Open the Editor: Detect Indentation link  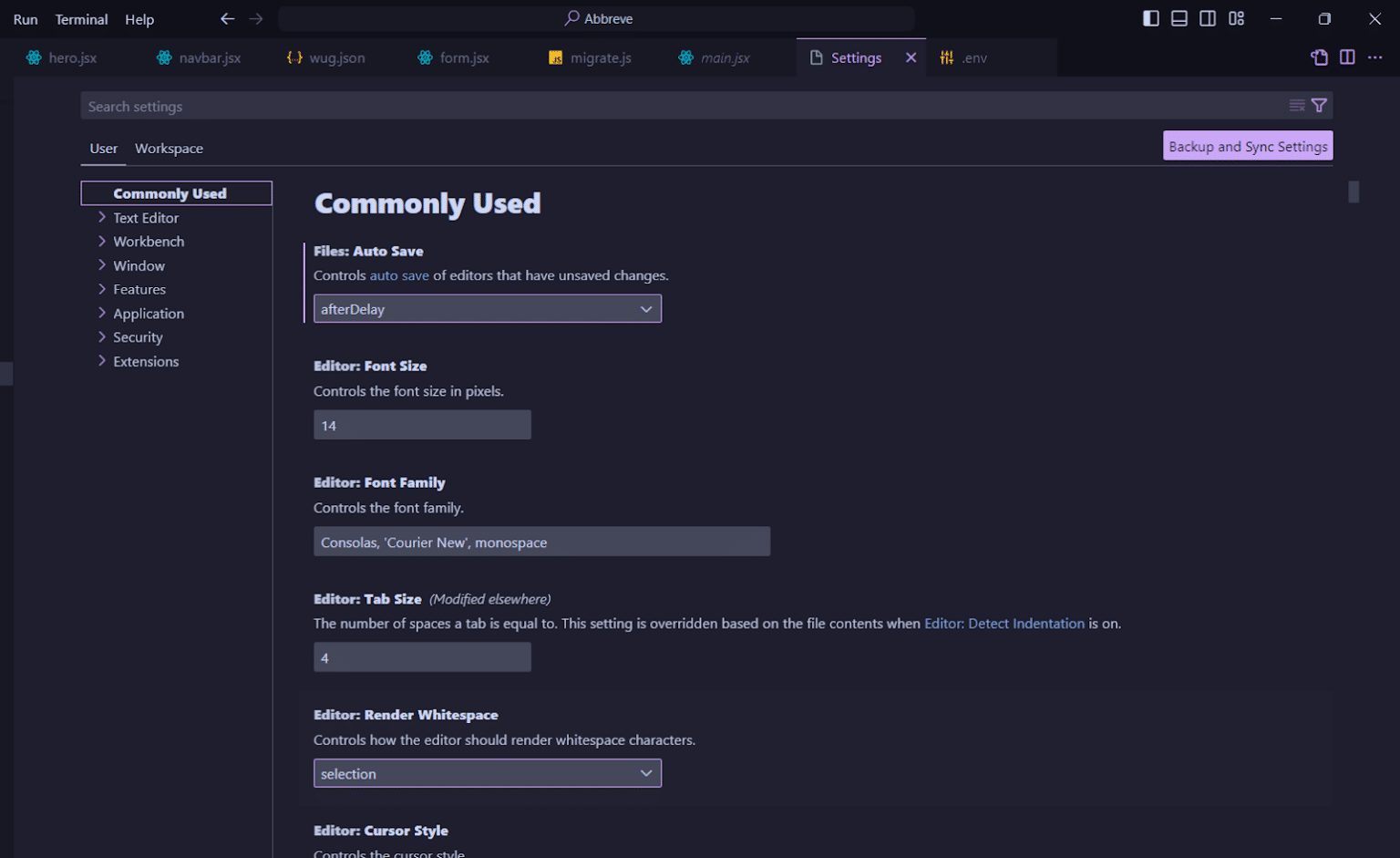(1004, 623)
